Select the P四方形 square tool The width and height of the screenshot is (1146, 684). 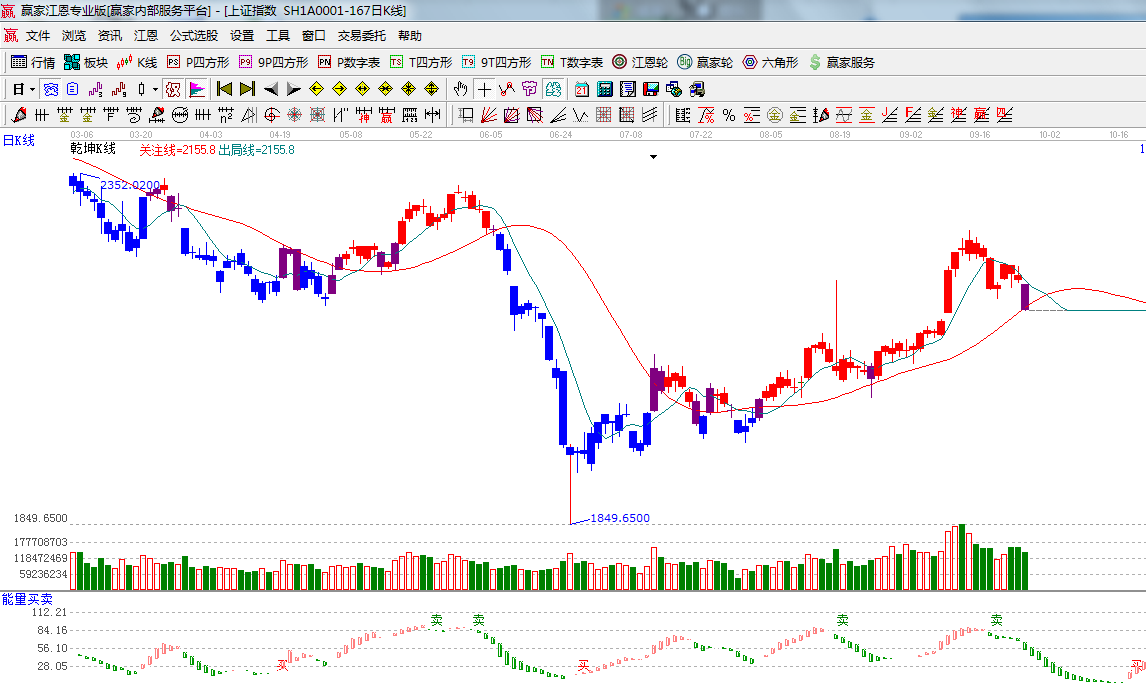point(198,62)
